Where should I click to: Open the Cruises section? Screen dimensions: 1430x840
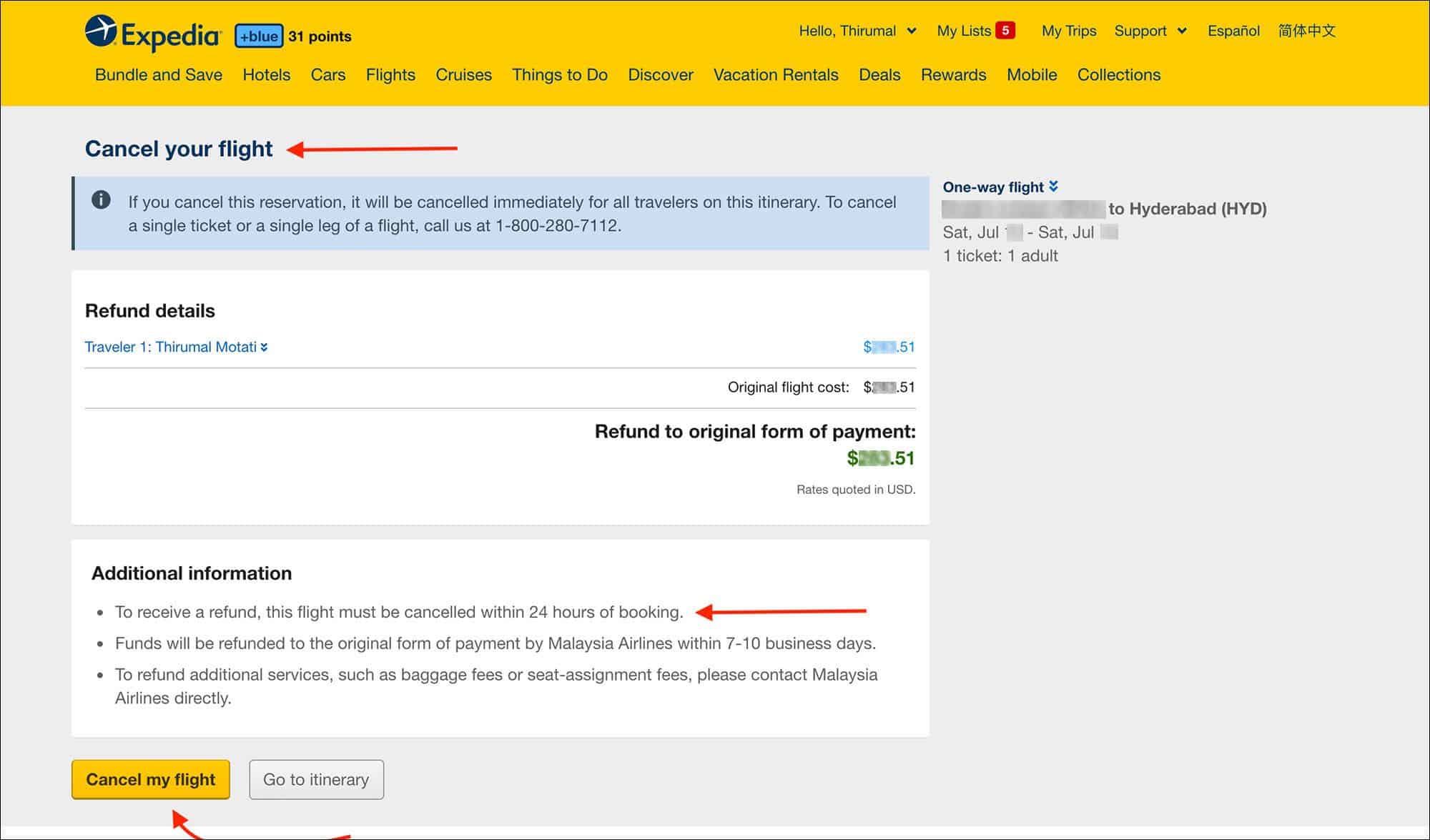click(464, 75)
